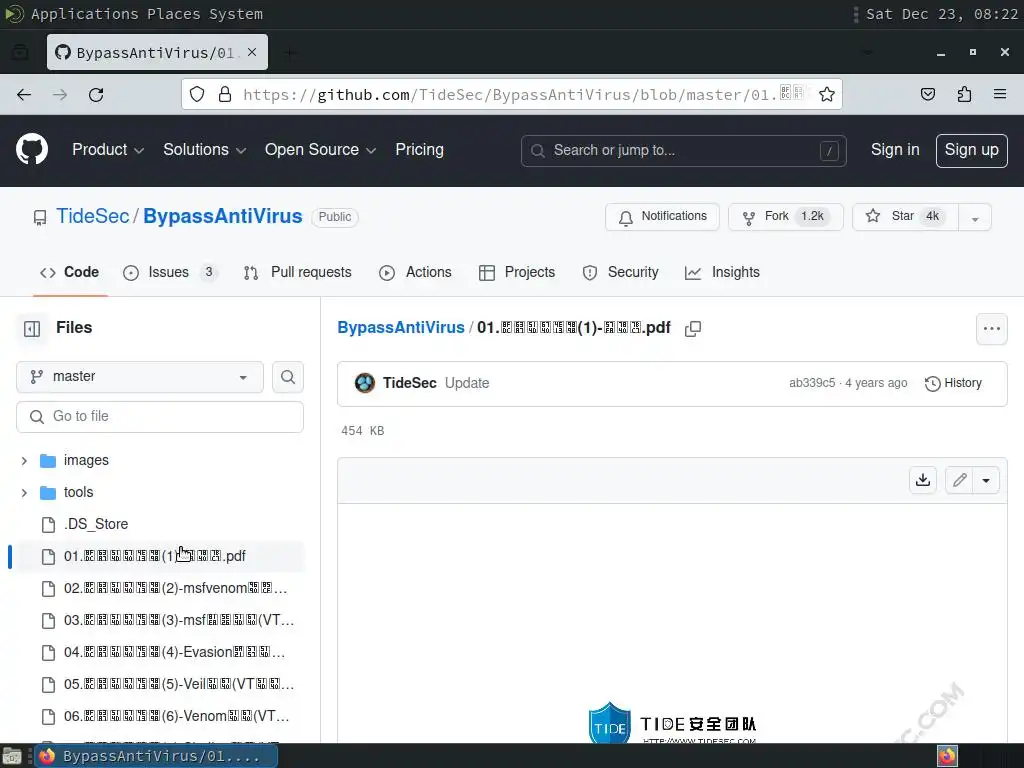Open file 02 msfvenom pdf in tree

coord(160,588)
